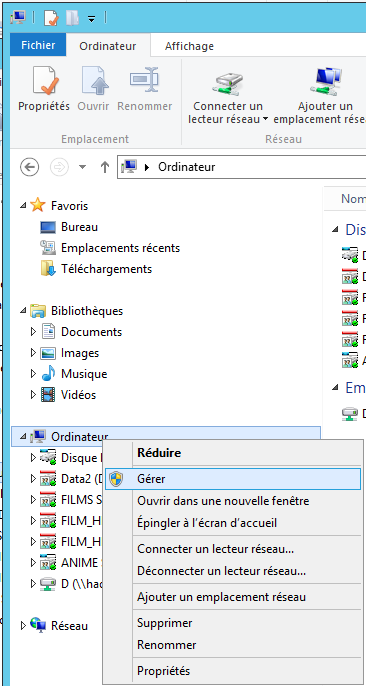Screen dimensions: 366x686
Task: Go up one folder level
Action: click(105, 167)
